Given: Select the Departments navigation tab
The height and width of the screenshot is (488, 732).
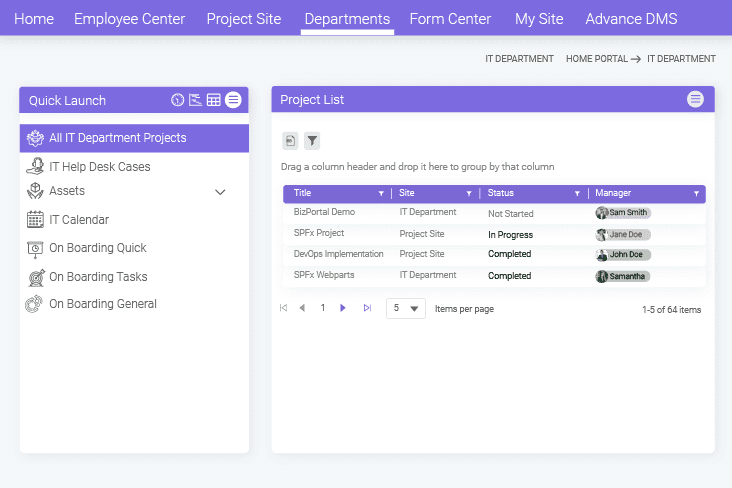Looking at the screenshot, I should [x=347, y=19].
